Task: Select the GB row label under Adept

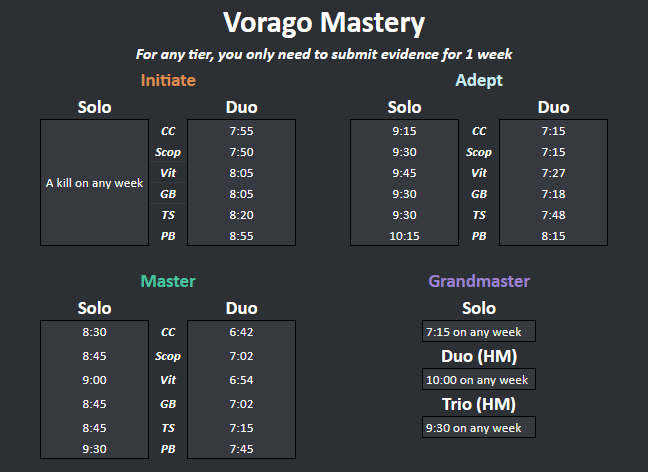Action: 479,194
